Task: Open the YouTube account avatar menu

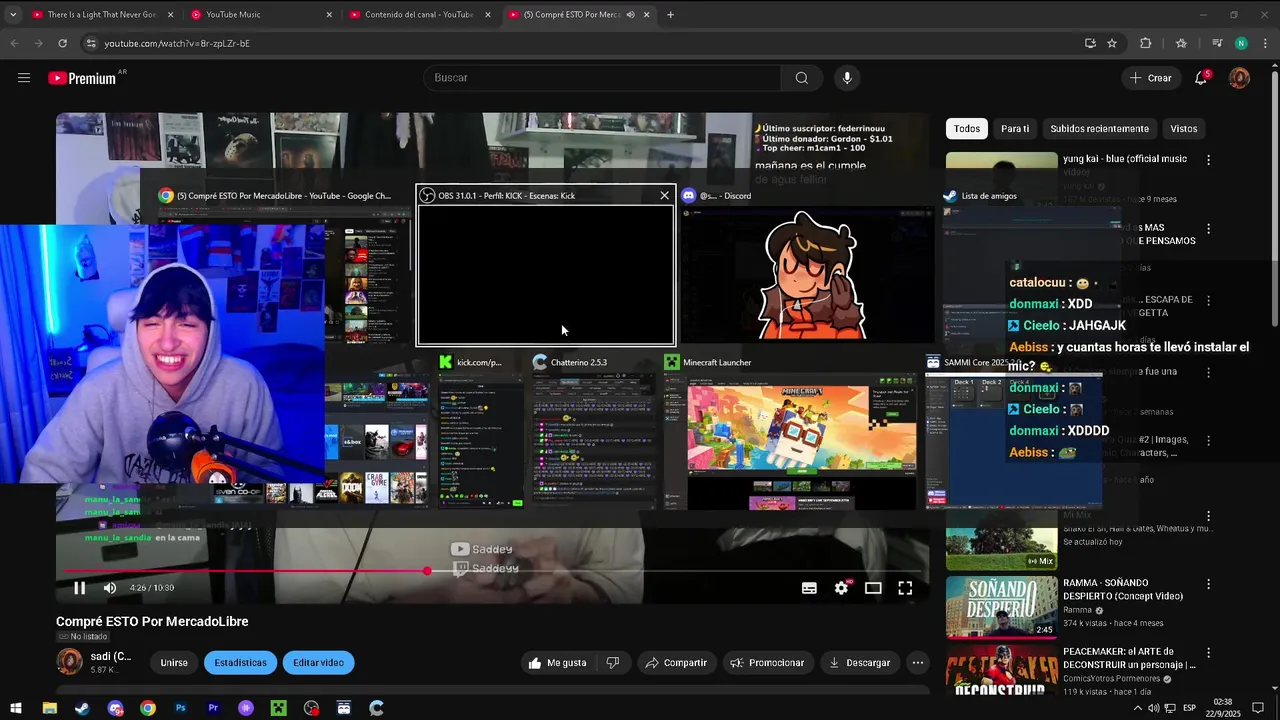Action: [1239, 78]
